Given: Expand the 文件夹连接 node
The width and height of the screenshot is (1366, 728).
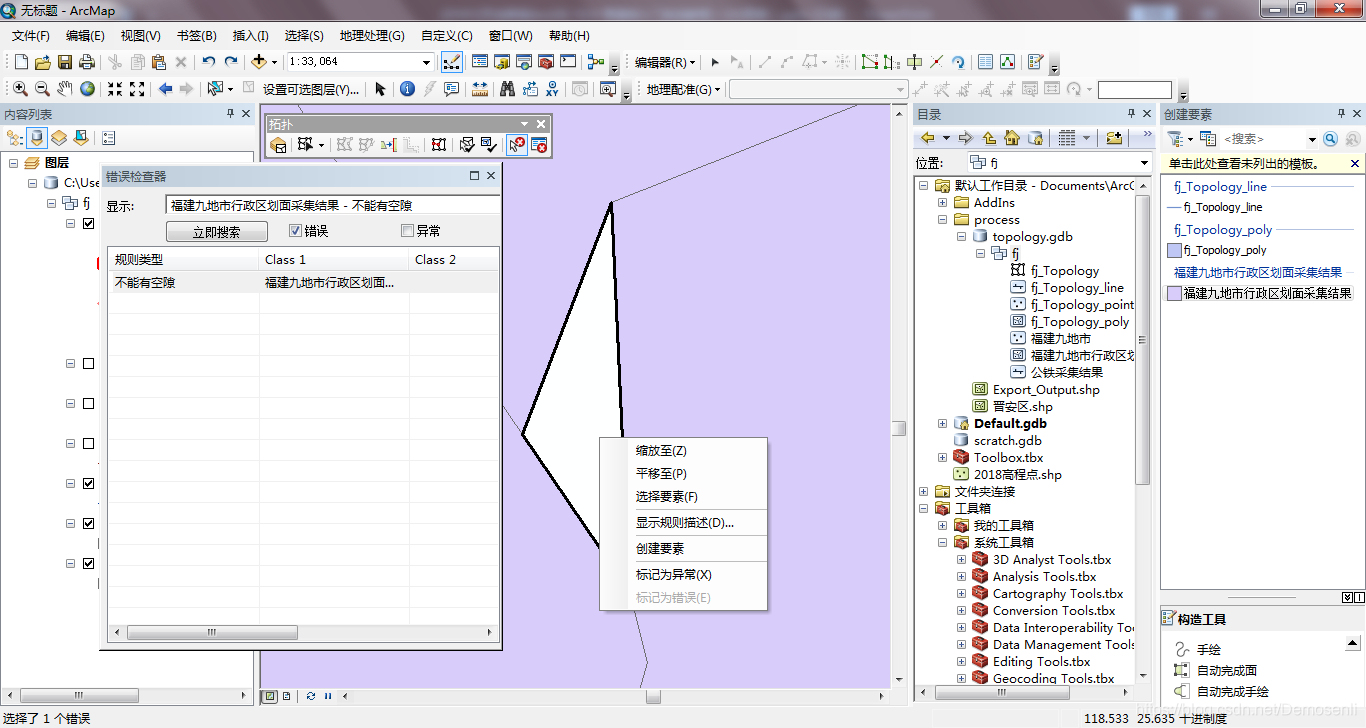Looking at the screenshot, I should coord(924,492).
